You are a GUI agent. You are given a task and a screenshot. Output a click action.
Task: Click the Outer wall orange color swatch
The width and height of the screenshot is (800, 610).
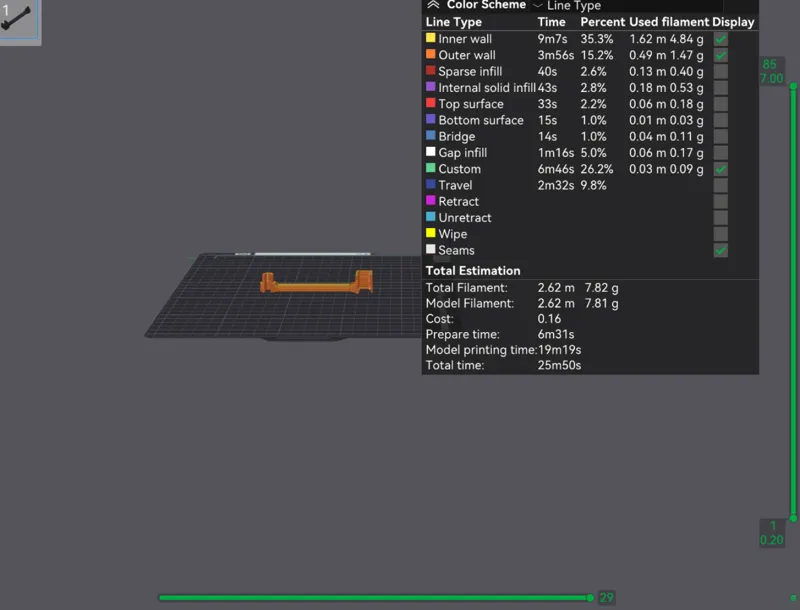click(431, 54)
